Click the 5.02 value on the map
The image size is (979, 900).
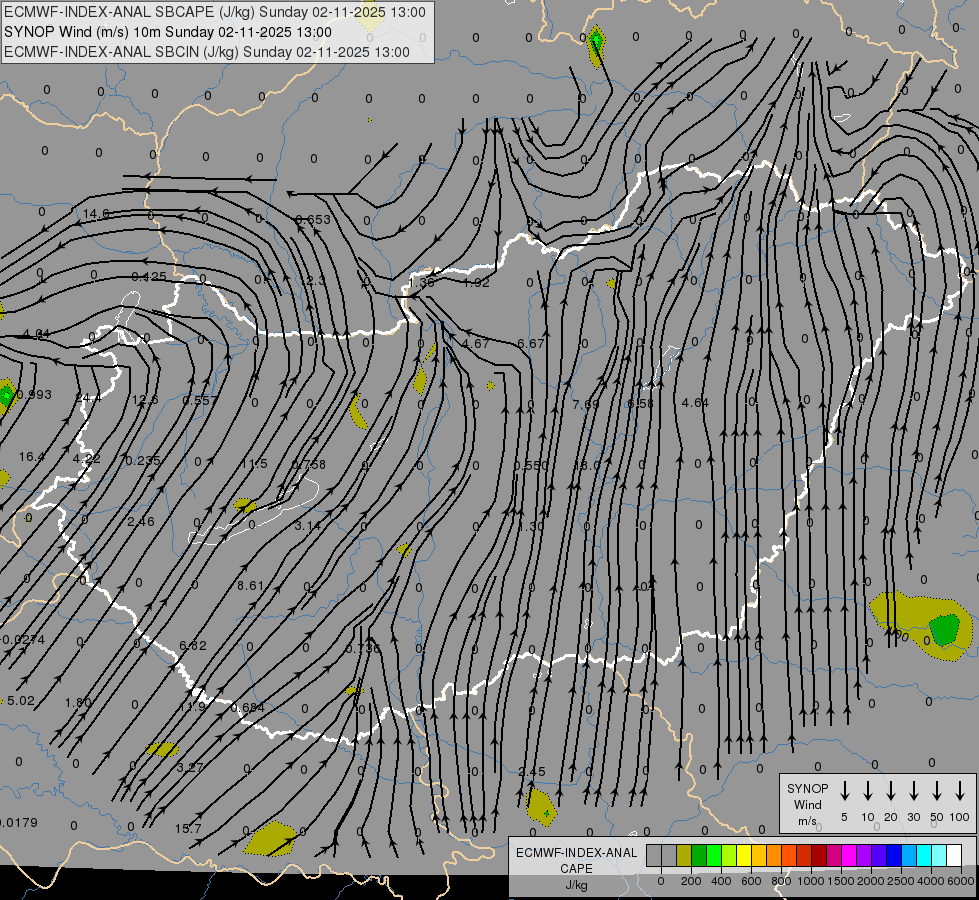pos(21,701)
